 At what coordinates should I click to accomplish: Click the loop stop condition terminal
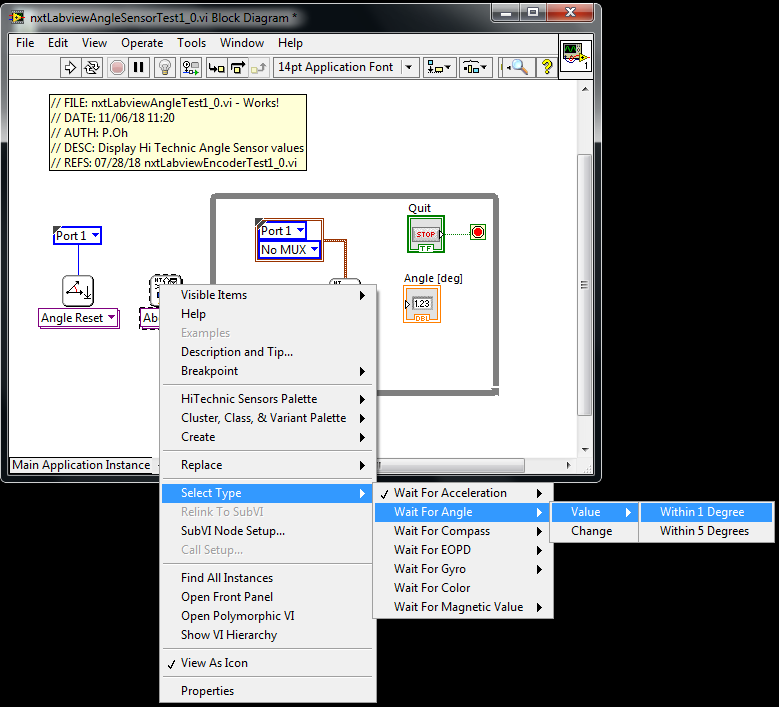pyautogui.click(x=478, y=232)
